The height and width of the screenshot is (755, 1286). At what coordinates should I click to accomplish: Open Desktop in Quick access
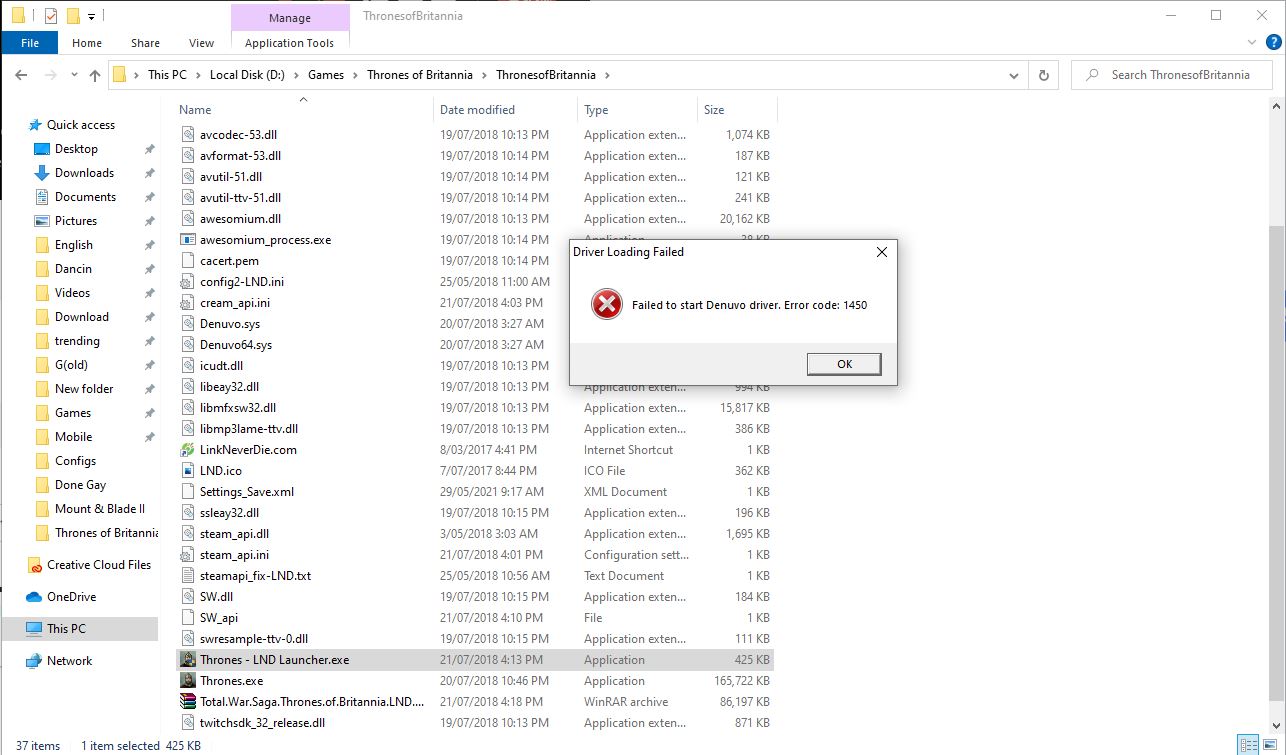click(76, 149)
